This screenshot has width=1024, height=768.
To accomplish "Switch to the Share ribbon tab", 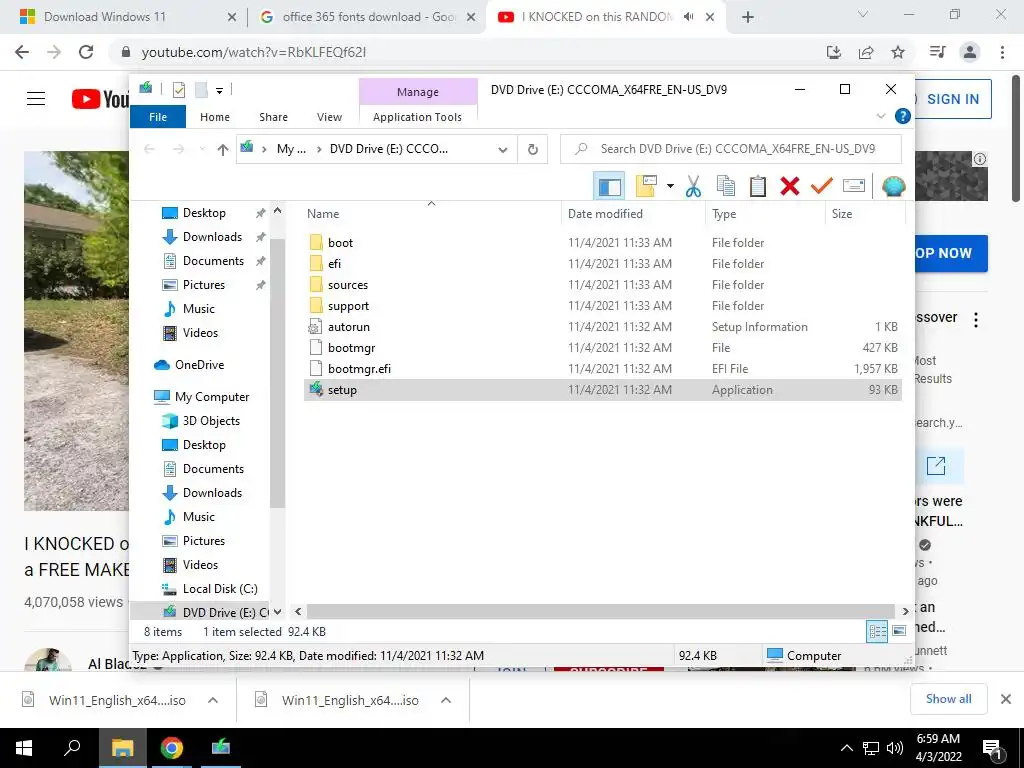I will (x=273, y=117).
